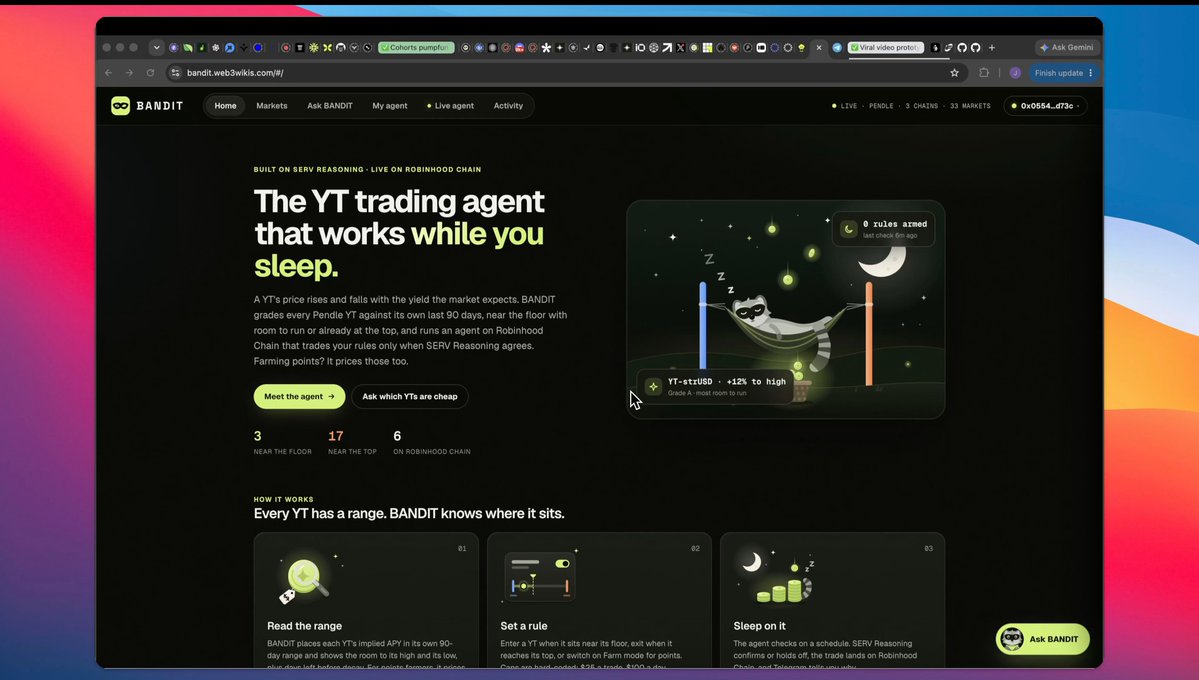
Task: Open the Ask BANDIT nav tab
Action: pos(330,106)
